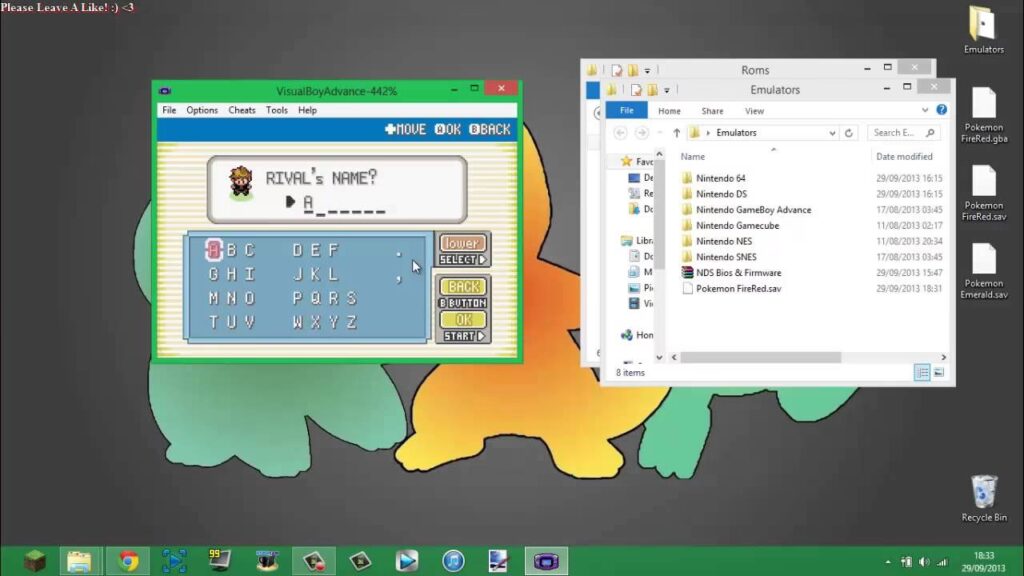The image size is (1024, 576).
Task: Select the Pokemon Emerald.sav desktop file
Action: pos(983,270)
